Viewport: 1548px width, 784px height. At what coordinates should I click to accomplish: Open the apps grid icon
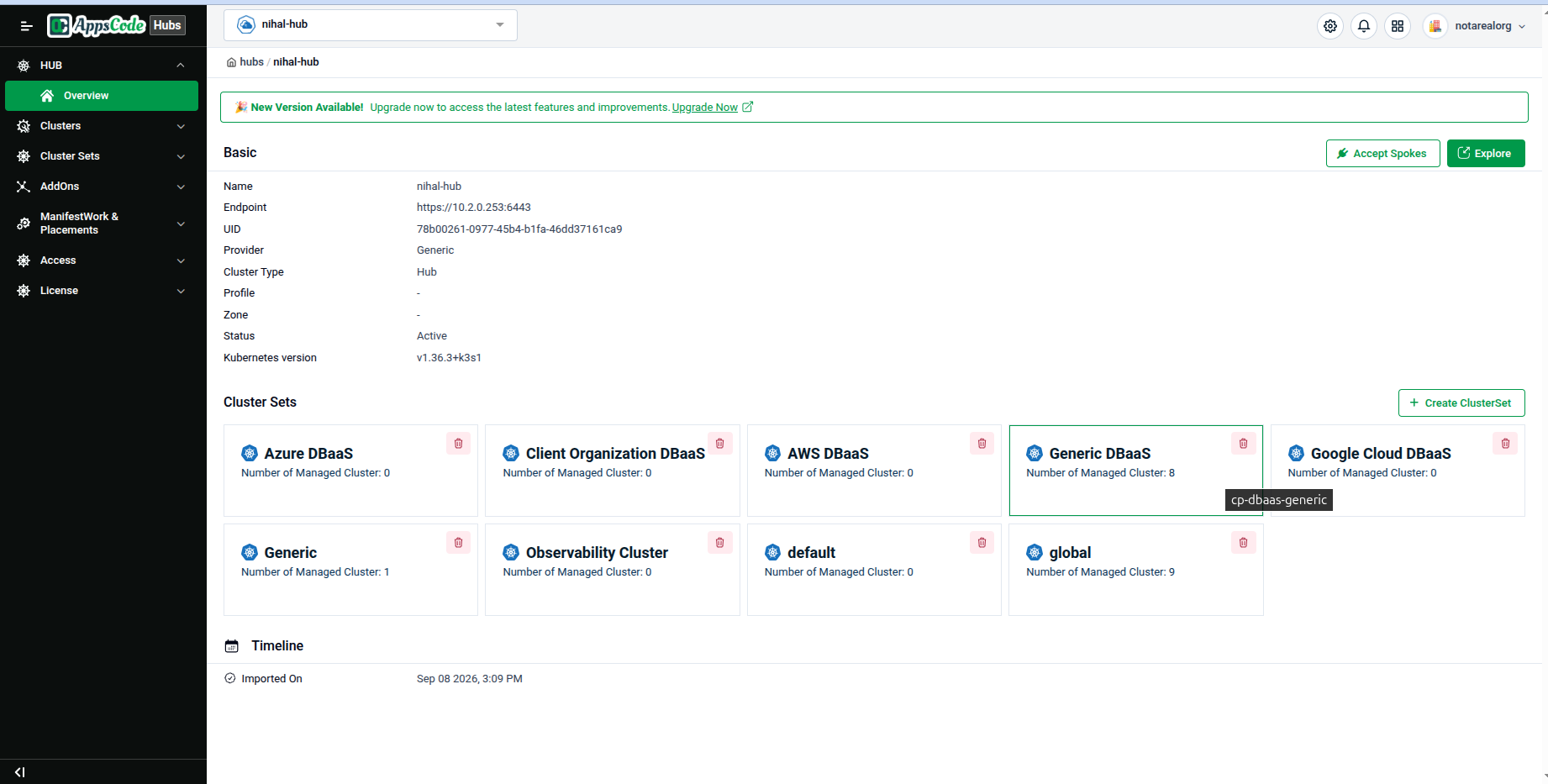point(1398,26)
